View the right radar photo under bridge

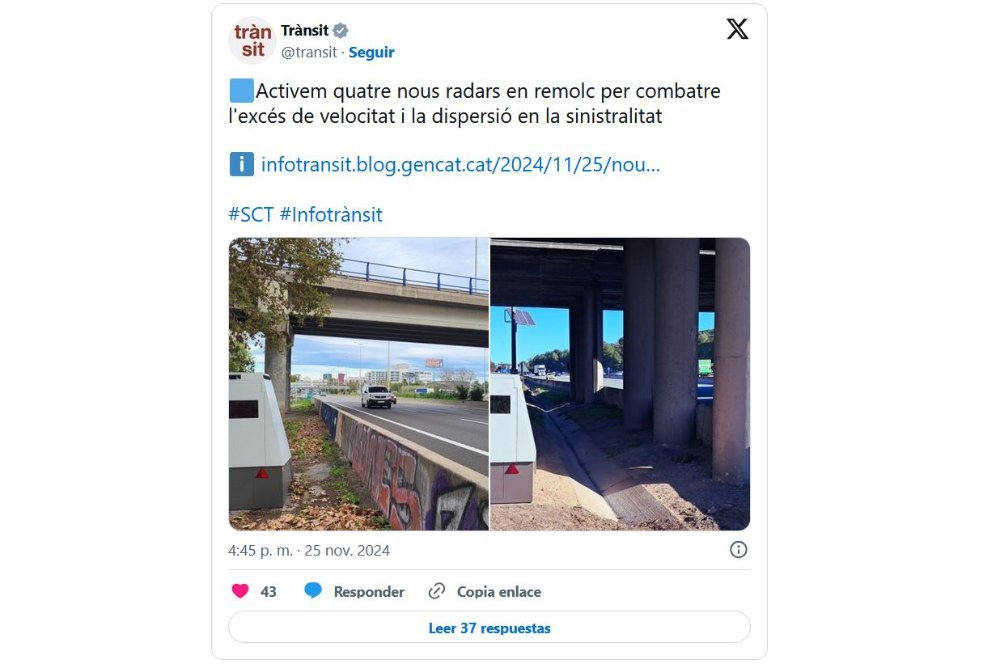pyautogui.click(x=620, y=384)
